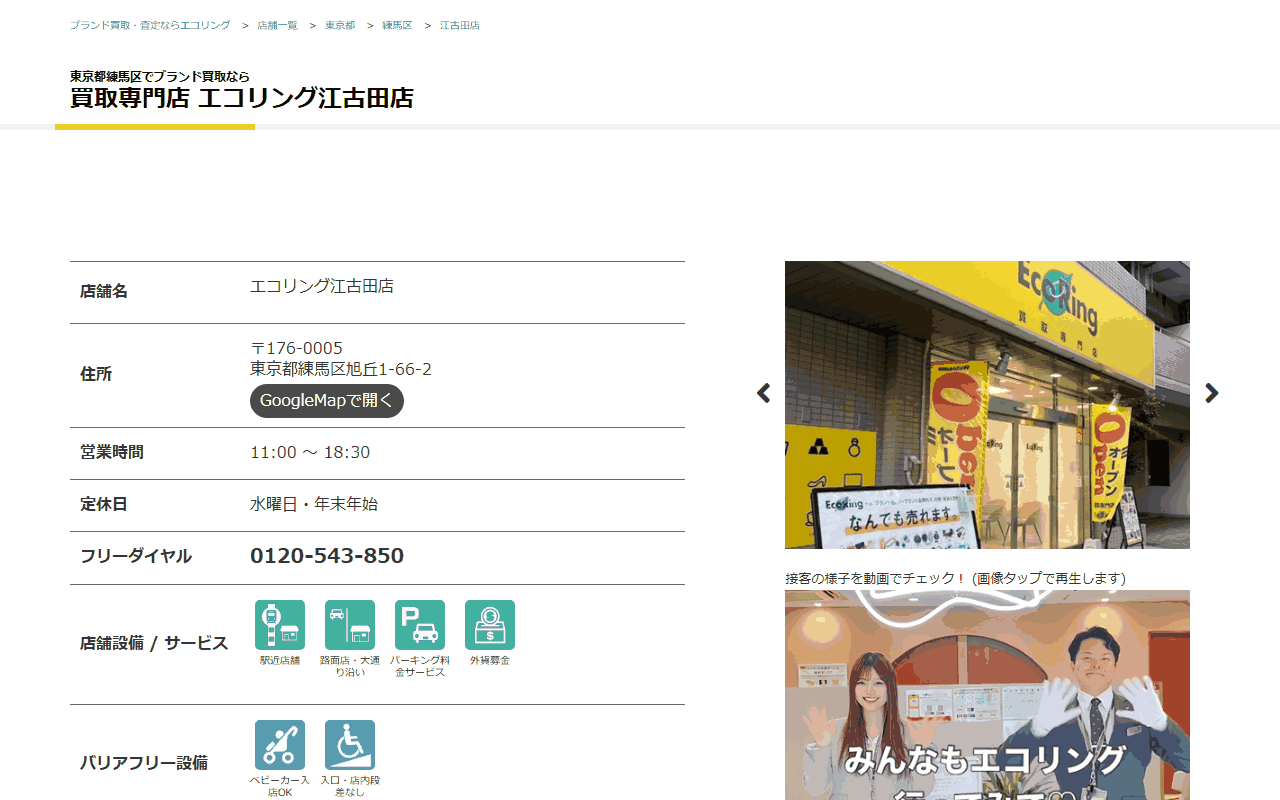This screenshot has width=1280, height=800.
Task: Open 東京都 breadcrumb link
Action: pyautogui.click(x=340, y=25)
